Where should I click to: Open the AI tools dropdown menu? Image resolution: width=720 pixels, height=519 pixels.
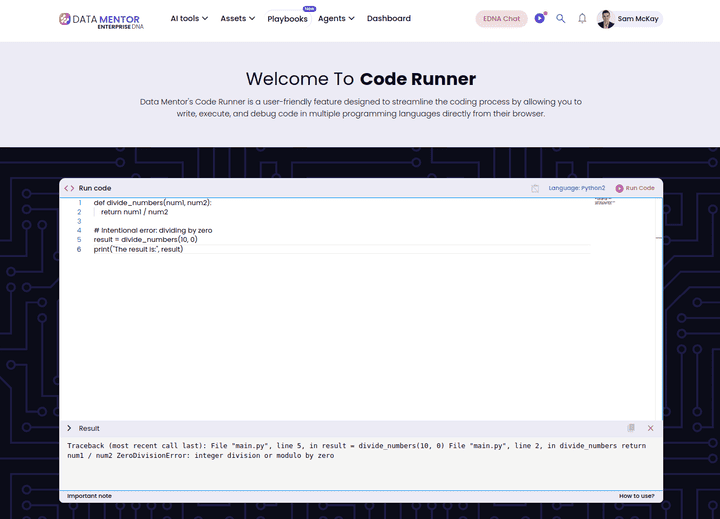pyautogui.click(x=189, y=19)
